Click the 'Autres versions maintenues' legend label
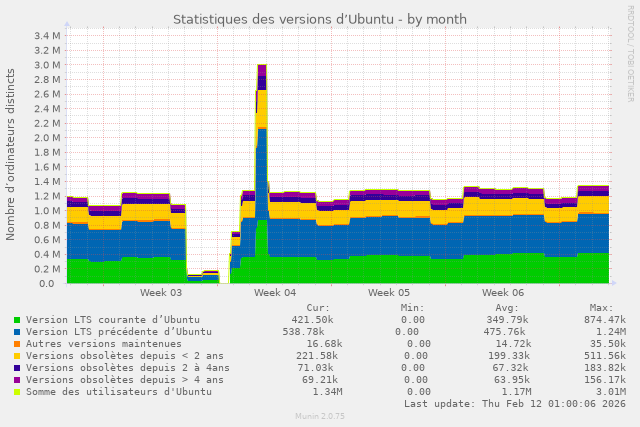This screenshot has width=640, height=427. point(104,344)
